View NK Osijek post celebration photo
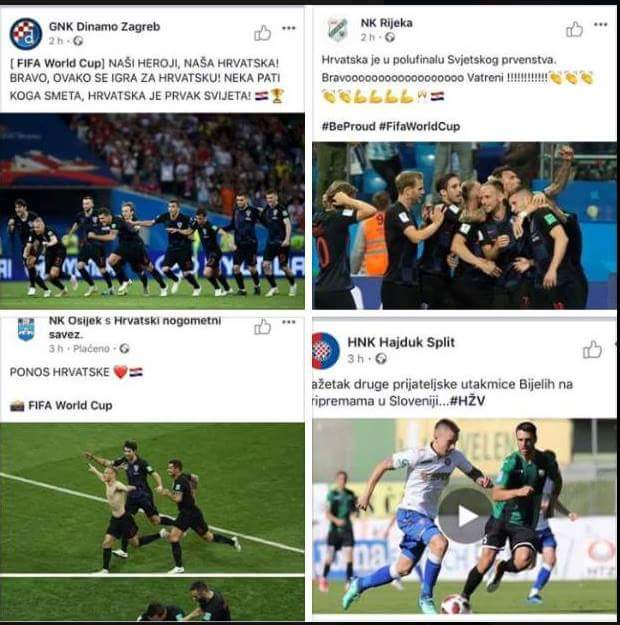This screenshot has width=620, height=625. pos(152,522)
